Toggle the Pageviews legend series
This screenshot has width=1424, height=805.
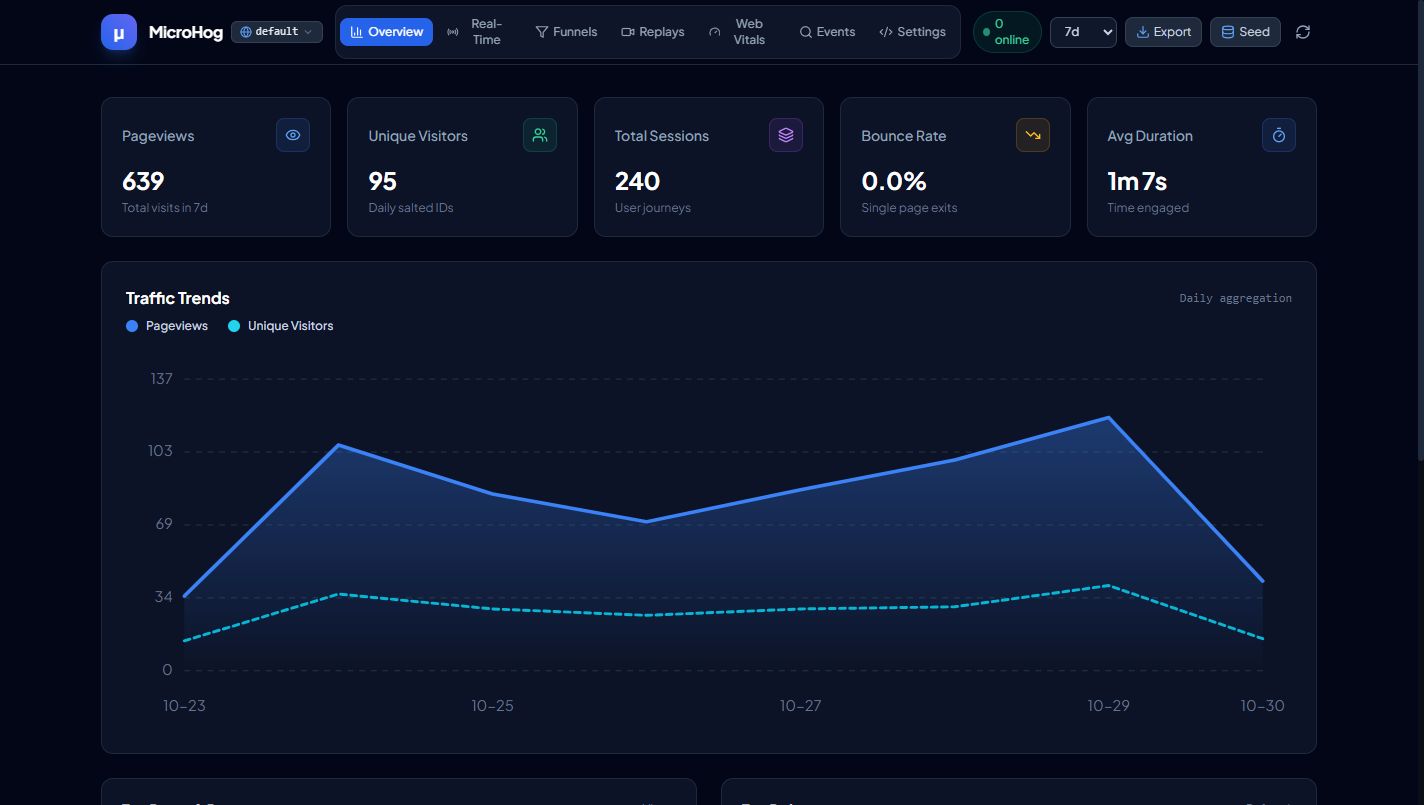[x=167, y=326]
